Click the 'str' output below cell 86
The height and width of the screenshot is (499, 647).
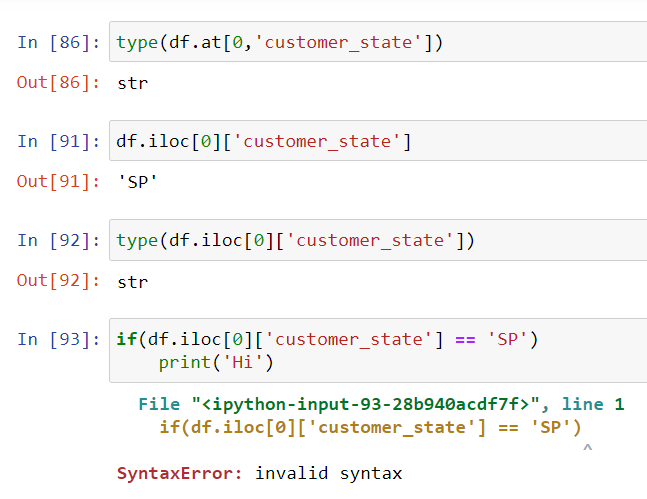[x=132, y=83]
